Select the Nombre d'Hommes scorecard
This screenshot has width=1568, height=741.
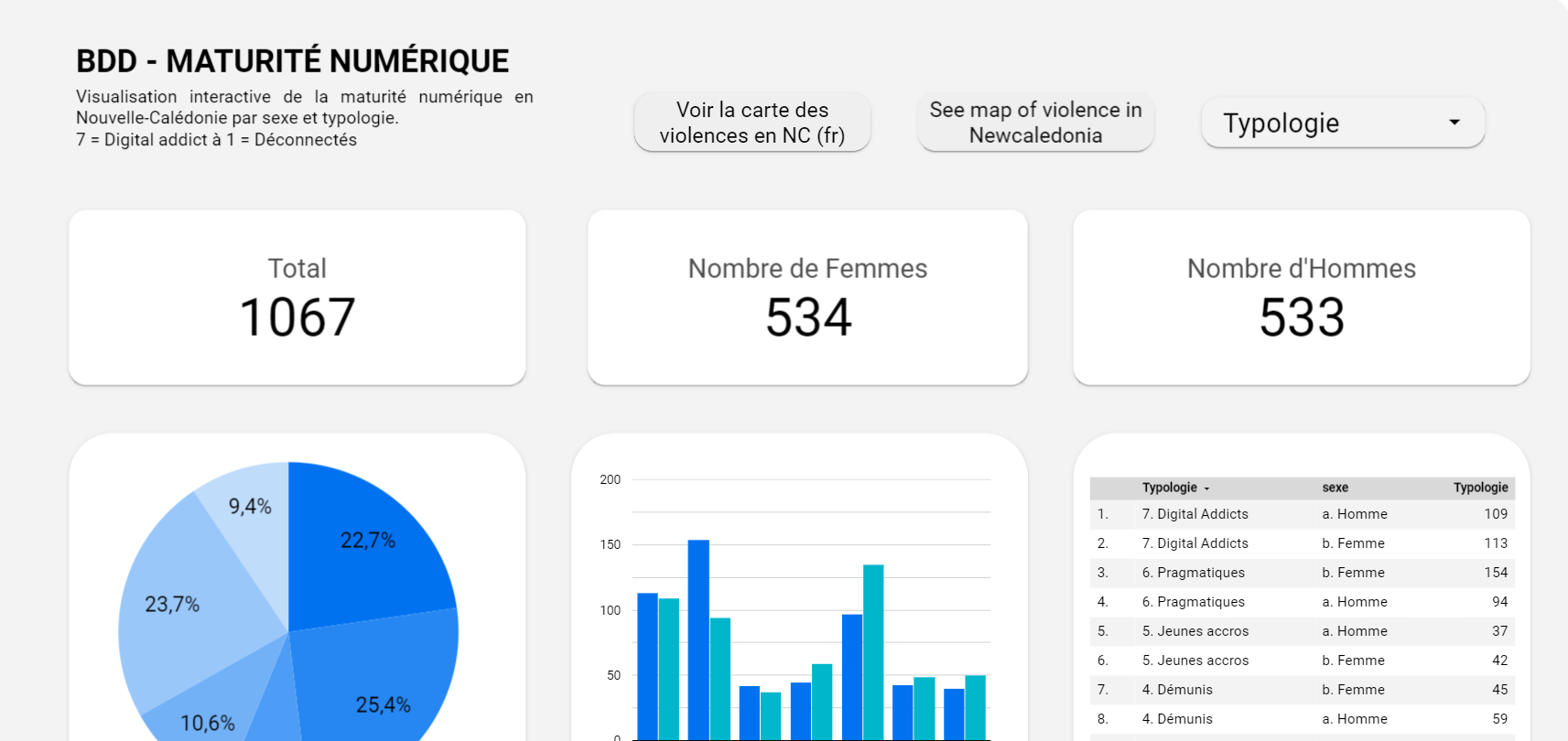pos(1301,297)
